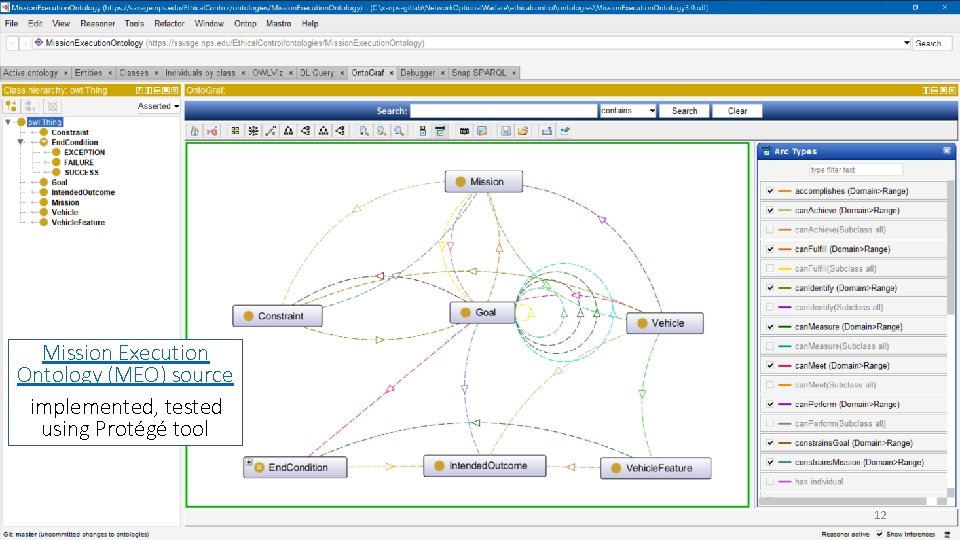
Task: Toggle the Show Inferences checkbox
Action: [879, 534]
